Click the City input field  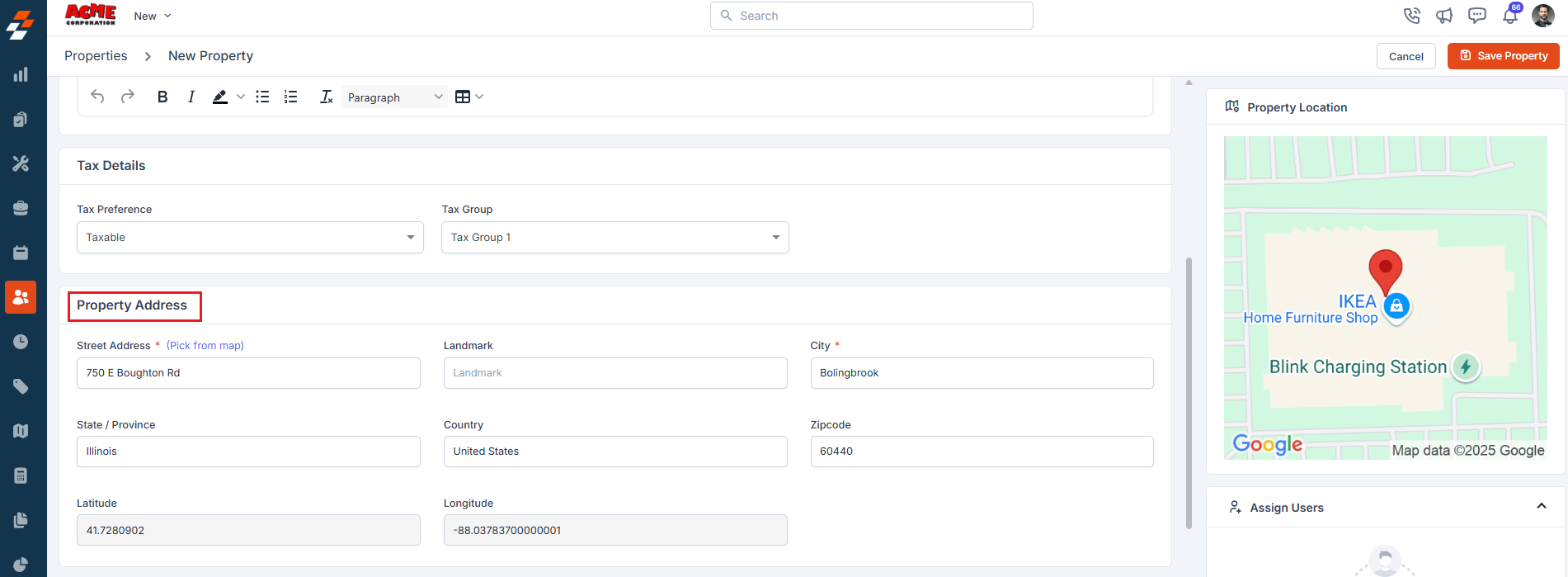[x=982, y=373]
